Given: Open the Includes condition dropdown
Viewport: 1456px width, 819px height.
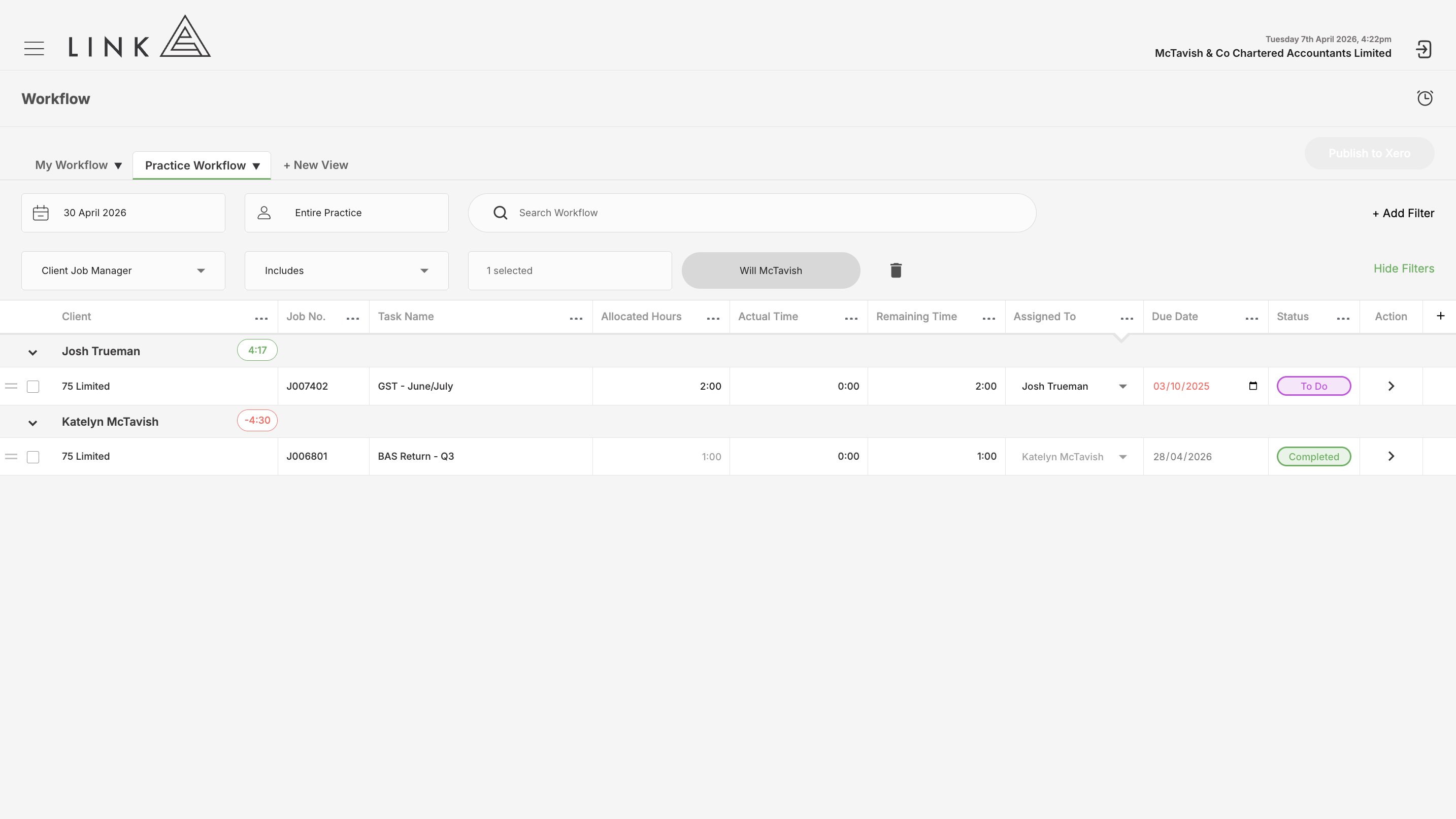Looking at the screenshot, I should 346,270.
